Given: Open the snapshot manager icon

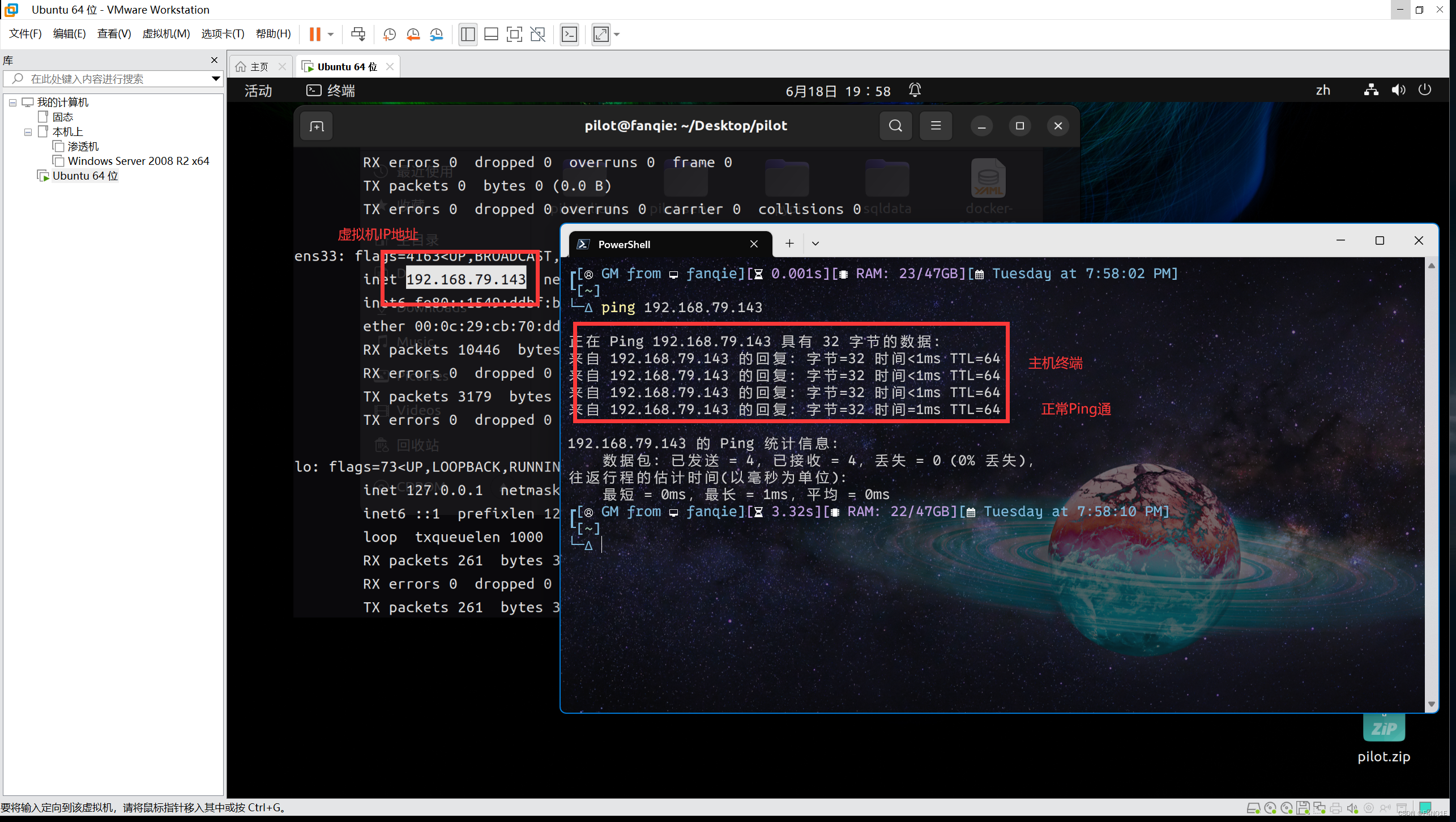Looking at the screenshot, I should (436, 35).
